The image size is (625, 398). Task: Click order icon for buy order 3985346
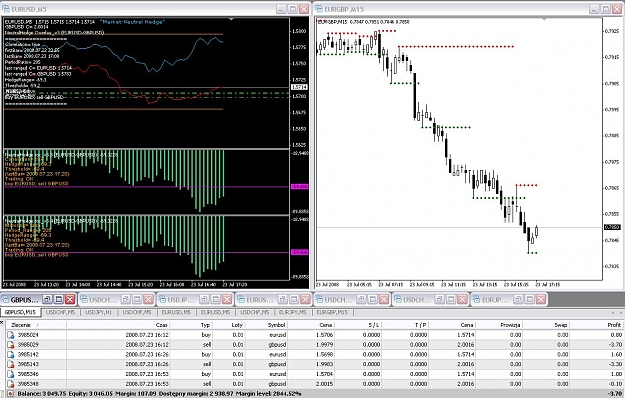point(10,374)
